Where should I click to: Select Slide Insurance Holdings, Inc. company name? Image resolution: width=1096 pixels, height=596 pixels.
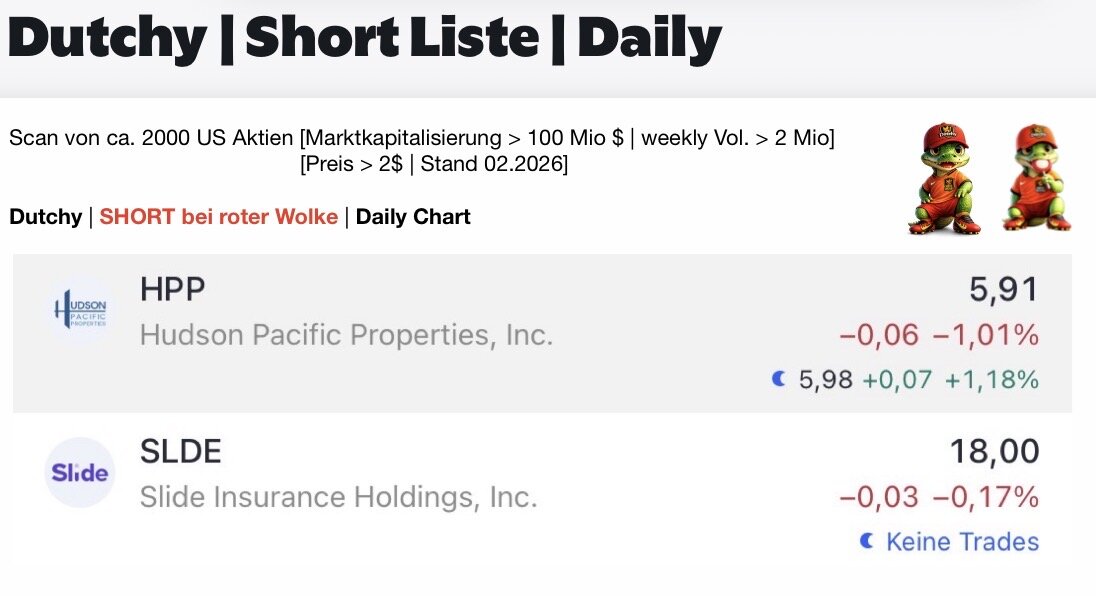[338, 497]
